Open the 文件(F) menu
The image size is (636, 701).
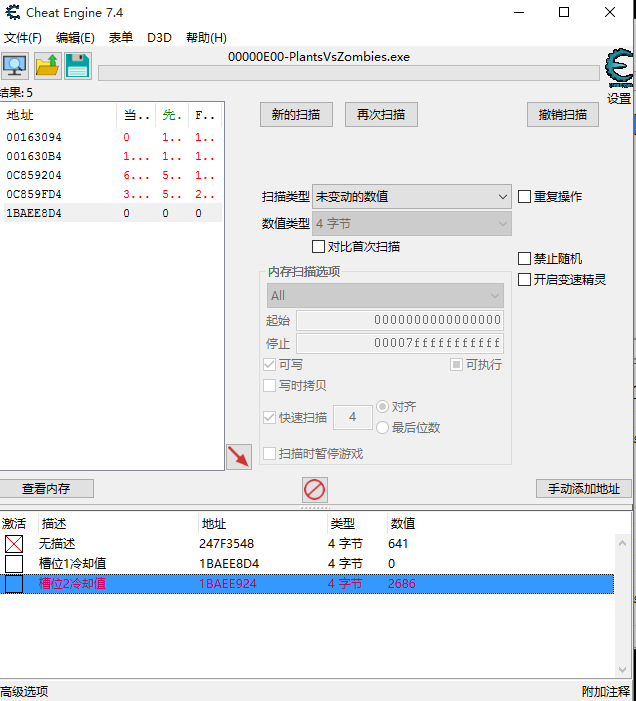(x=23, y=38)
